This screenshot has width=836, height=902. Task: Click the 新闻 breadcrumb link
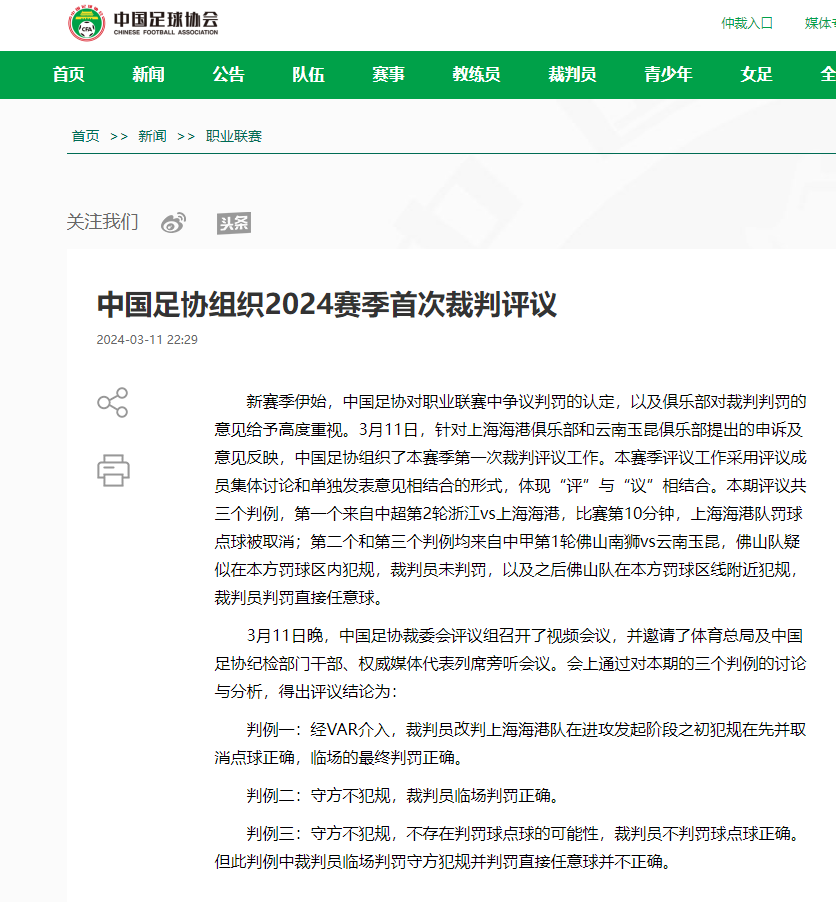pyautogui.click(x=152, y=136)
